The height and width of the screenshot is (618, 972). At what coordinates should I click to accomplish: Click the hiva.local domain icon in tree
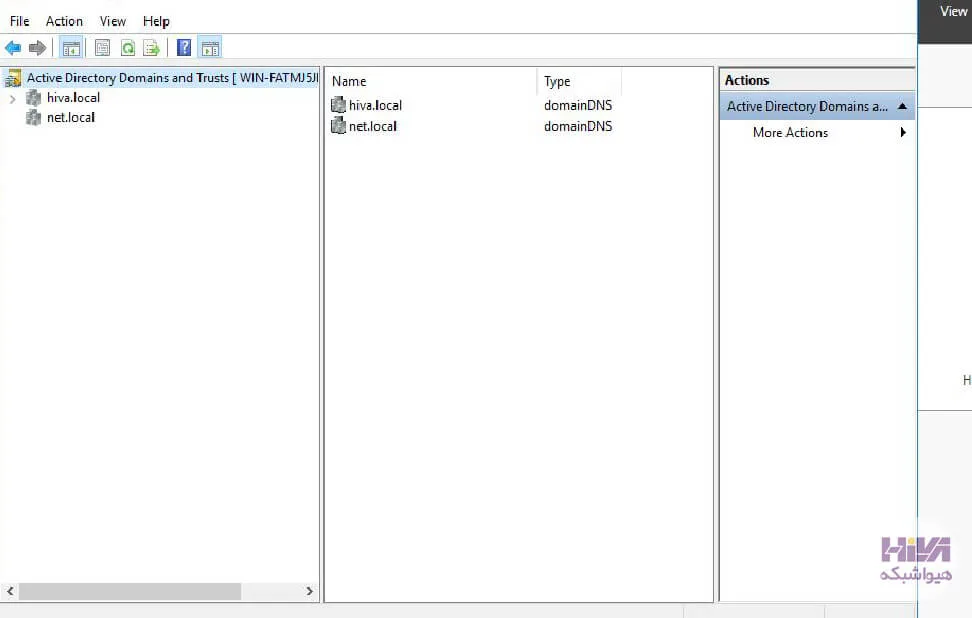pyautogui.click(x=33, y=98)
